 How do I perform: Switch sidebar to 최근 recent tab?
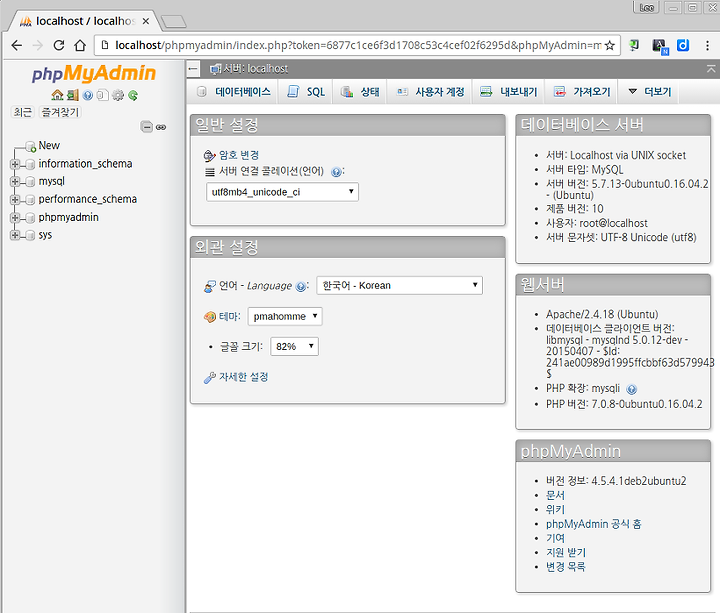(x=22, y=112)
